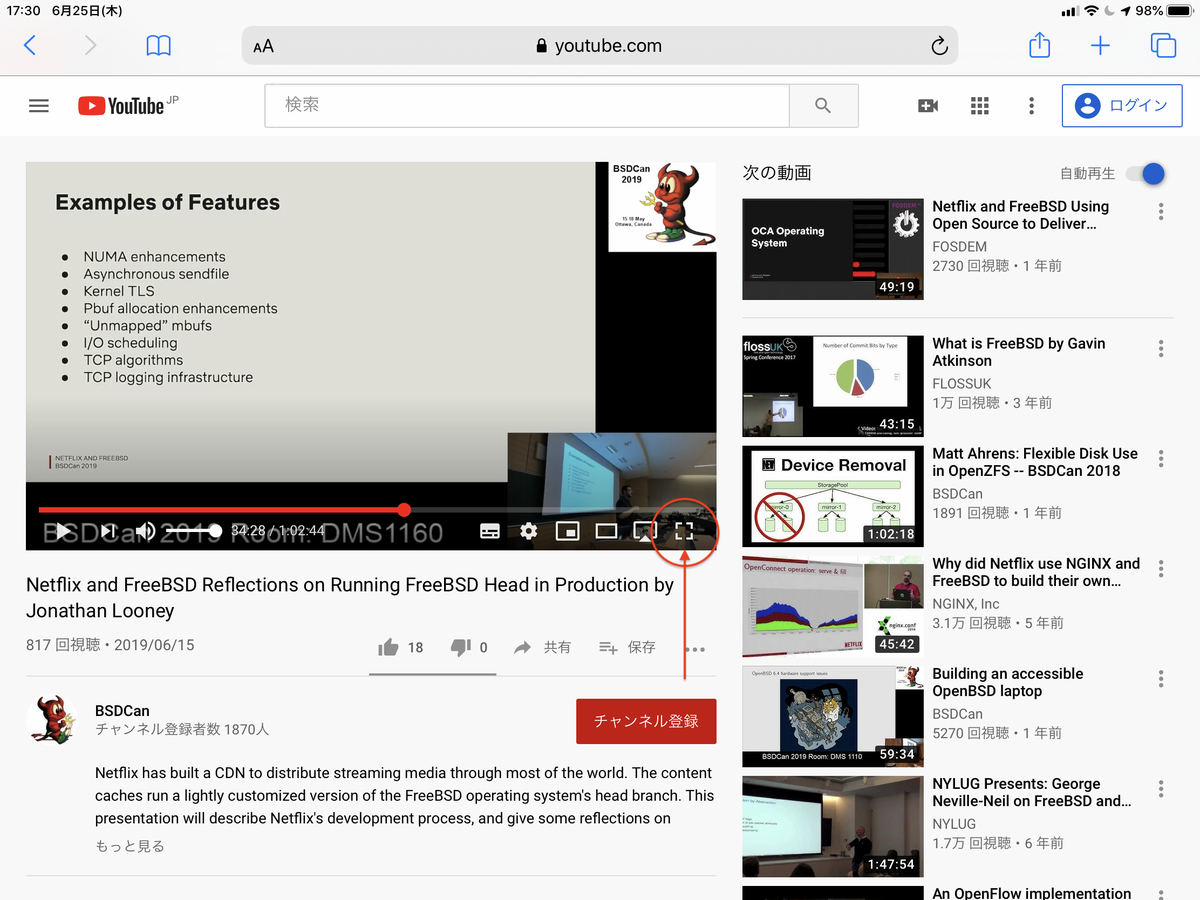Viewport: 1200px width, 900px height.
Task: Open YouTube apps grid
Action: (980, 106)
